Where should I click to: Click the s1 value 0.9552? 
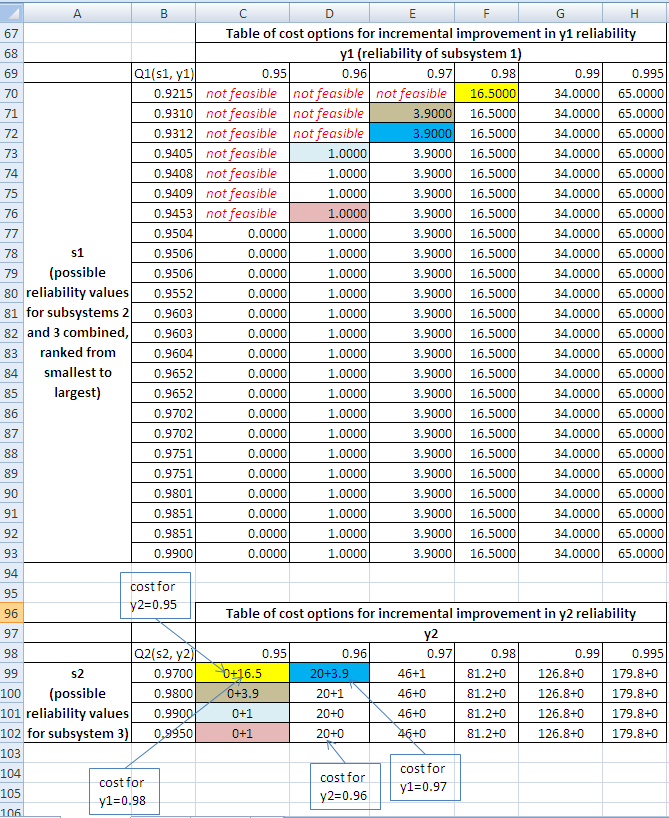(163, 293)
